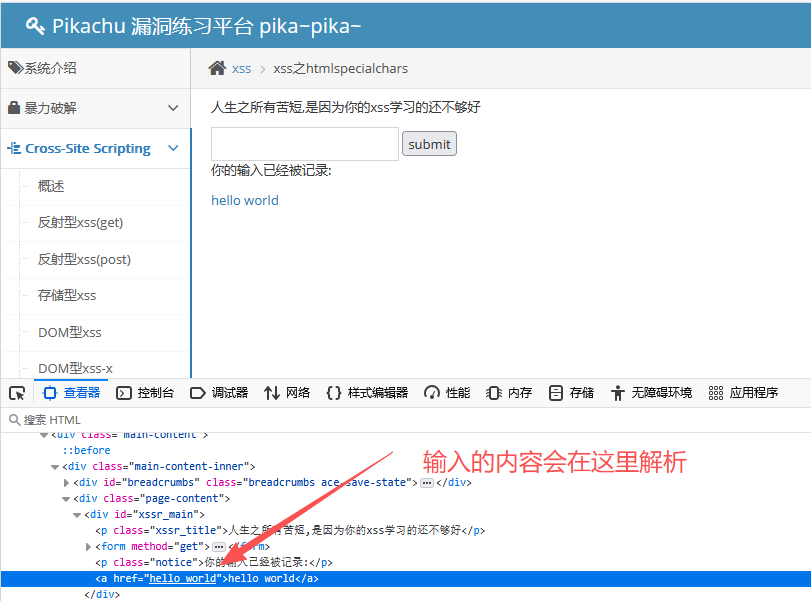The height and width of the screenshot is (601, 811).
Task: Open DOM型xss submenu item
Action: [70, 332]
